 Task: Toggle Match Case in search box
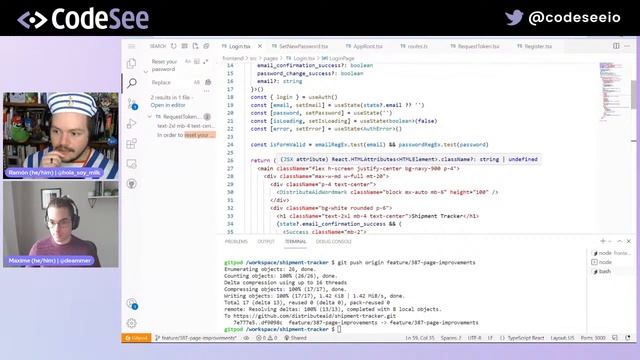[188, 61]
